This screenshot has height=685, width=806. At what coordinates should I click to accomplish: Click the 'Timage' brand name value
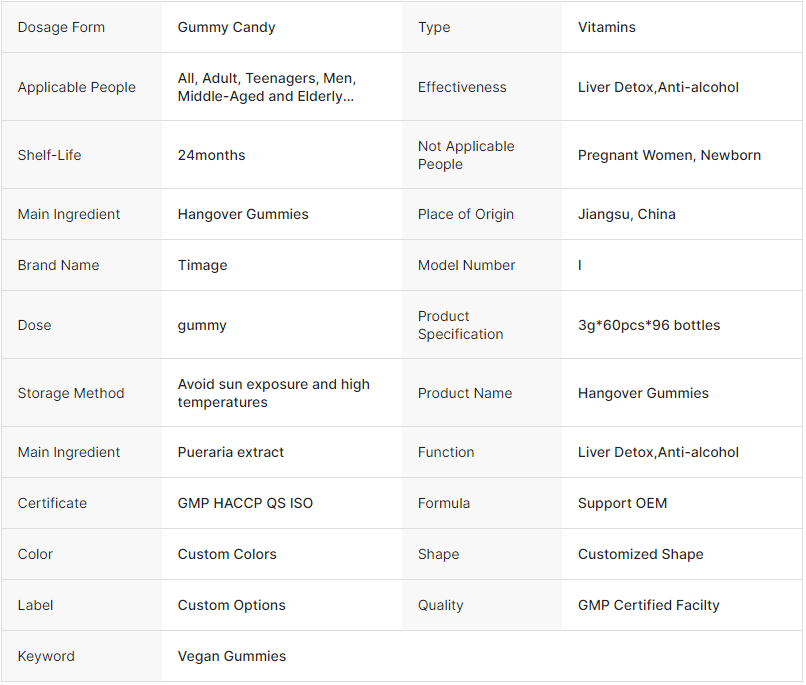pos(202,265)
